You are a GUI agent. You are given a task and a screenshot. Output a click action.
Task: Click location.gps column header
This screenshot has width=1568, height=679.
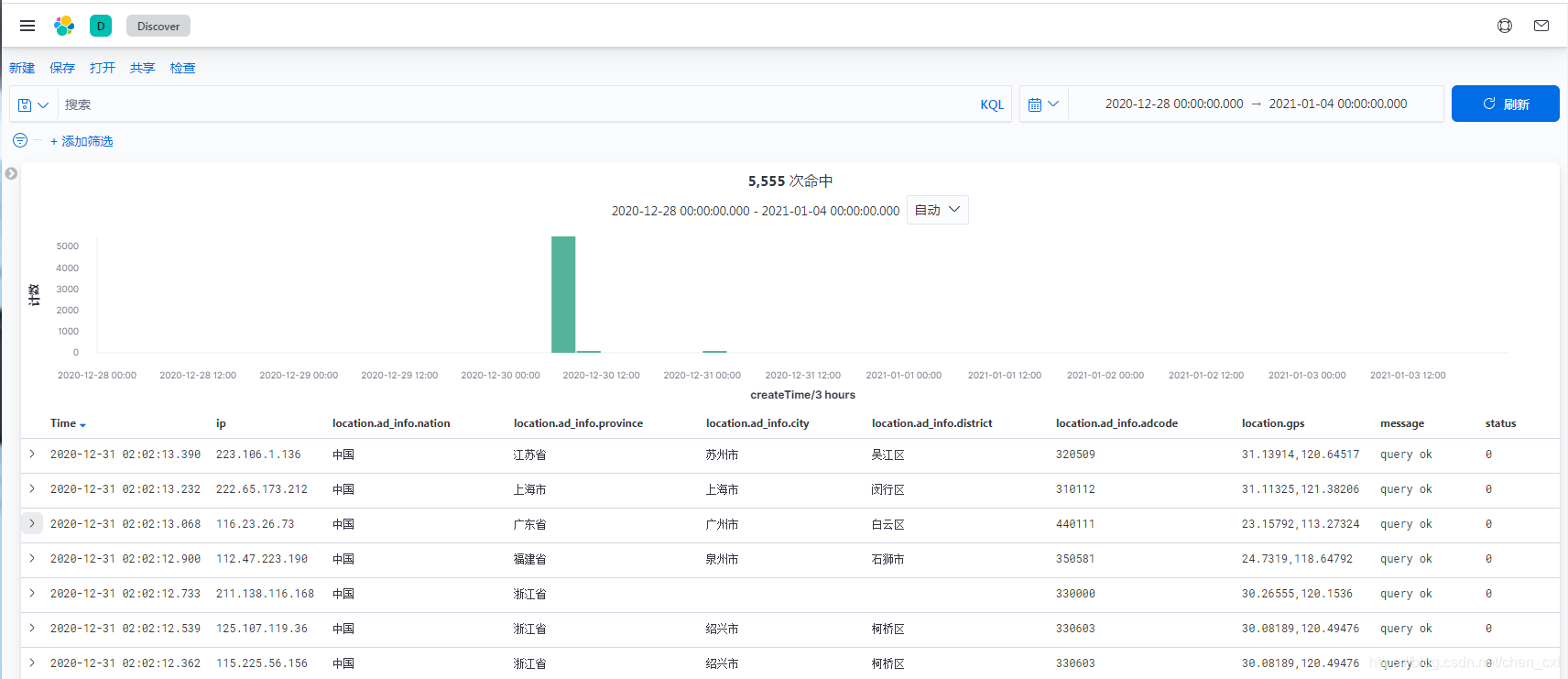point(1273,423)
